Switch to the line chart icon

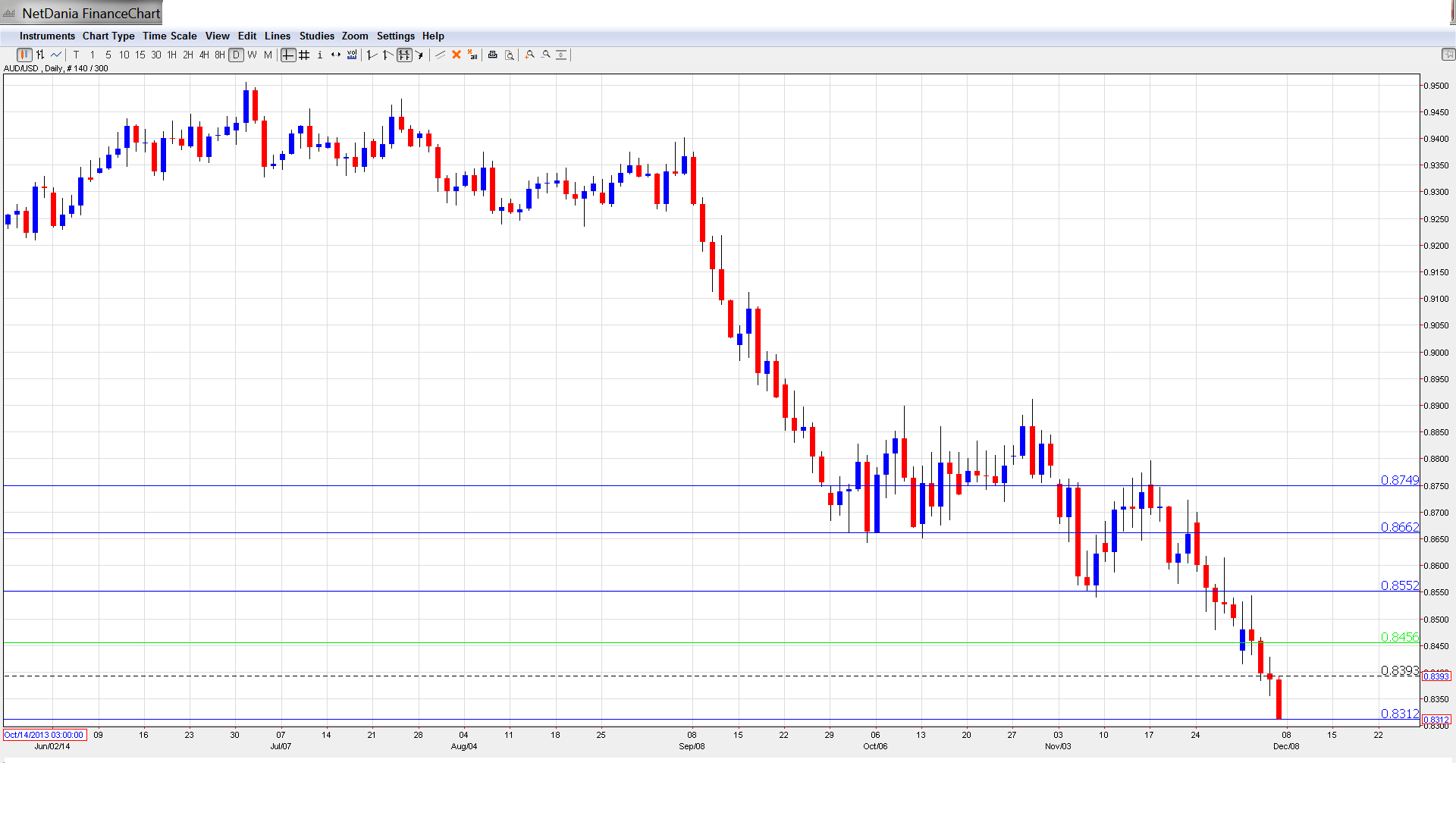click(56, 55)
